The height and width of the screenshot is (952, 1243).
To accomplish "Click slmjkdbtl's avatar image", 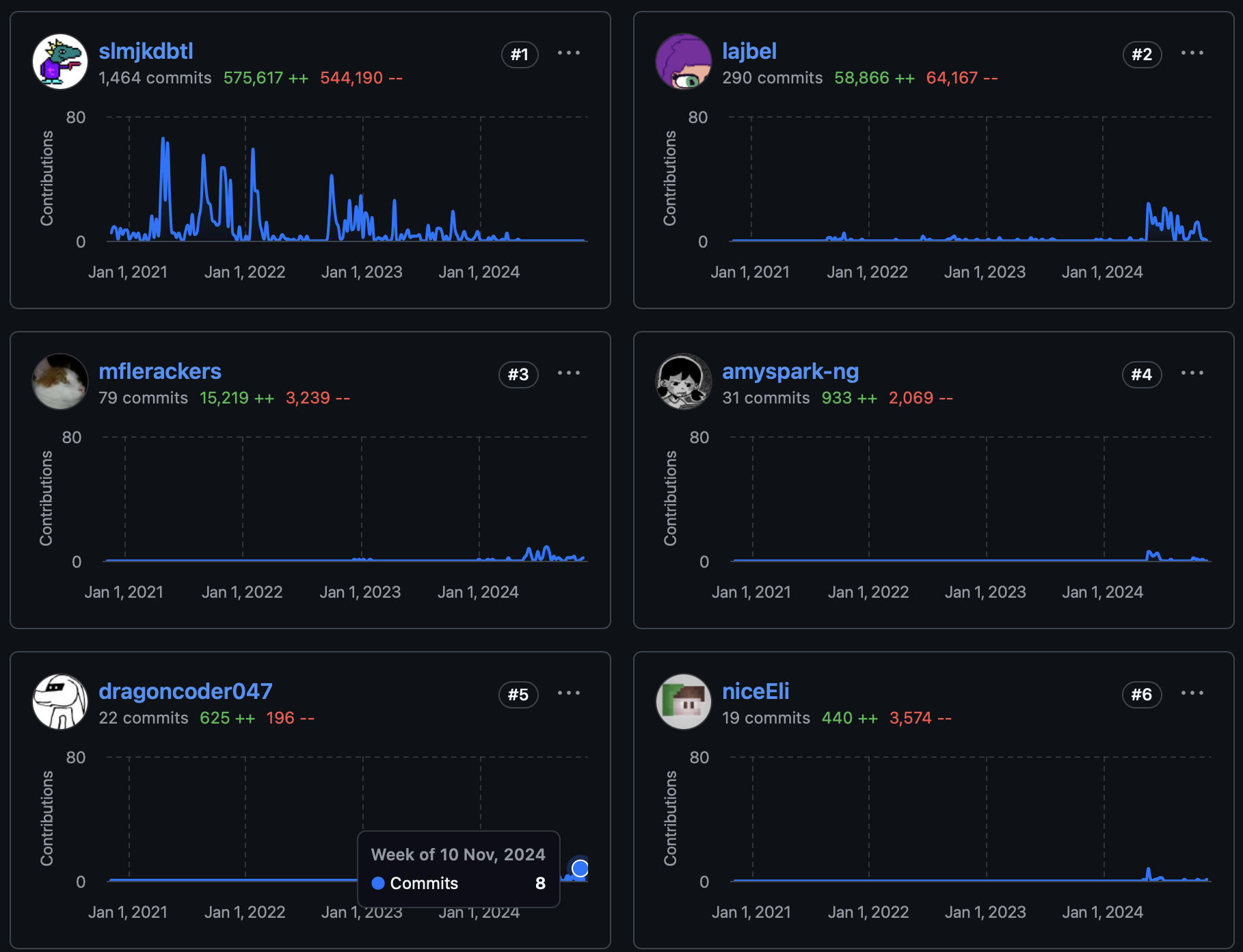I will click(x=60, y=62).
